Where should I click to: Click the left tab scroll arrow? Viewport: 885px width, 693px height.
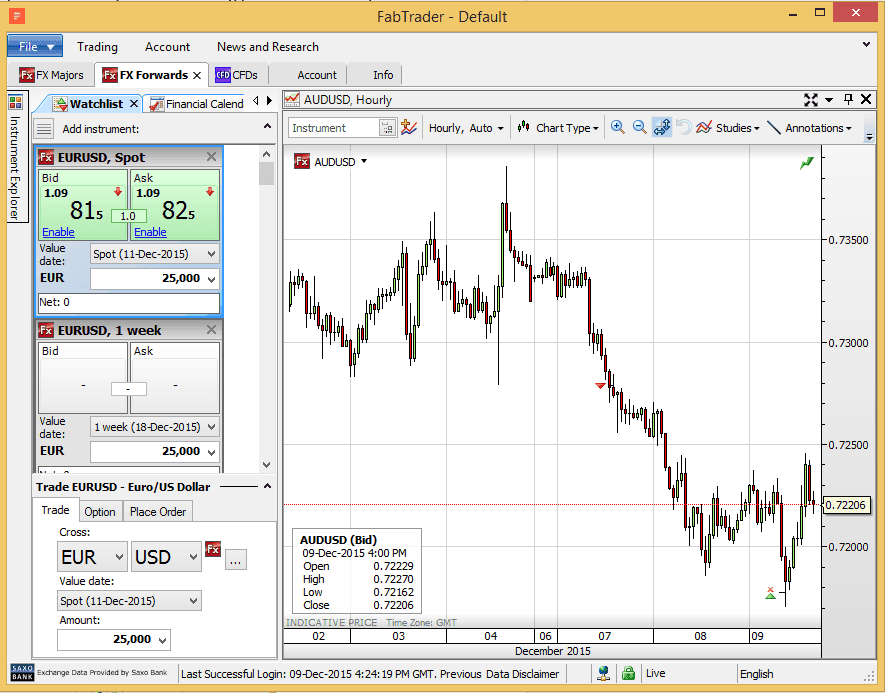(256, 100)
